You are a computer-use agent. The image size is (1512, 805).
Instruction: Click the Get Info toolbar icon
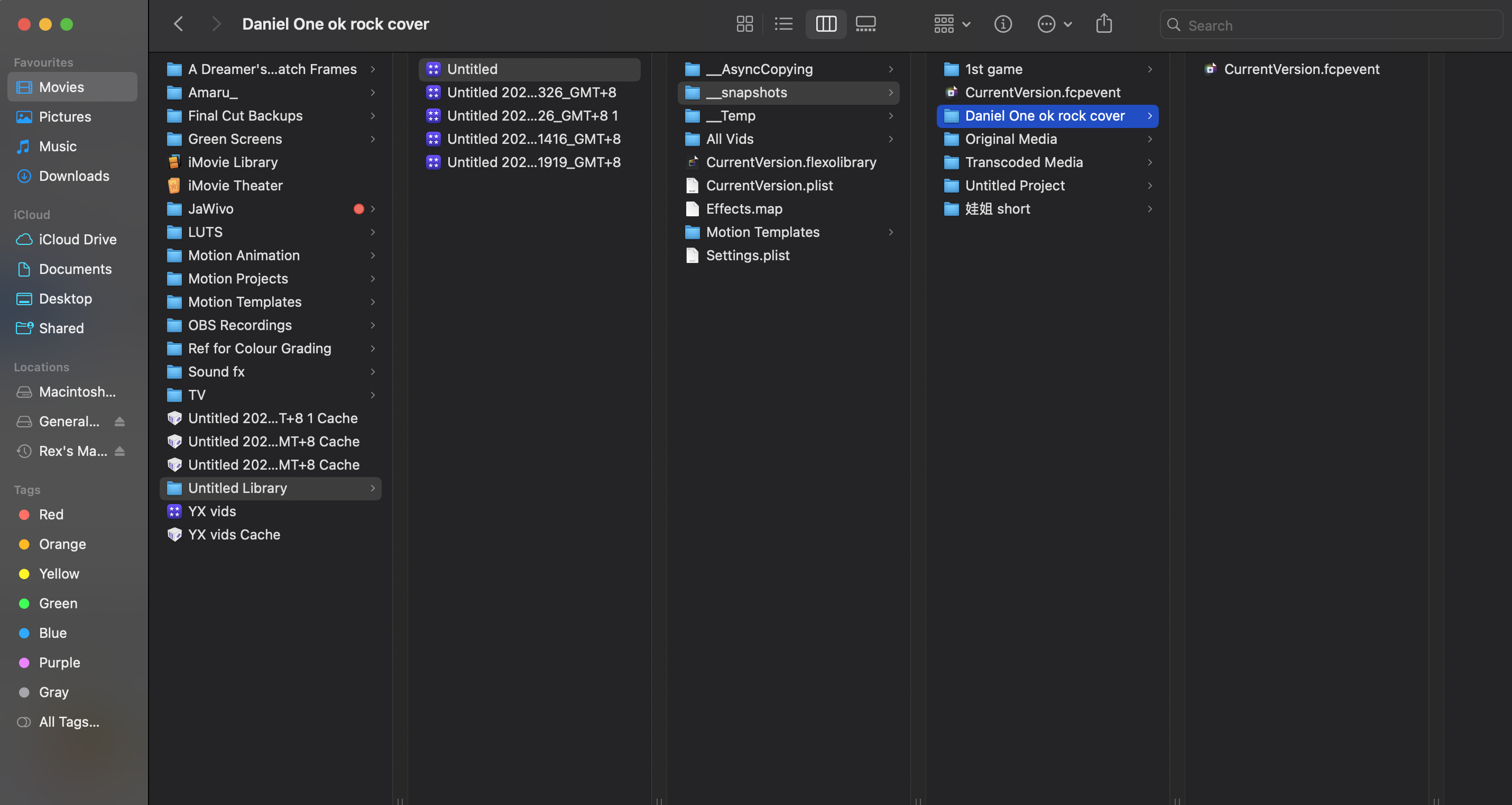pyautogui.click(x=1002, y=24)
